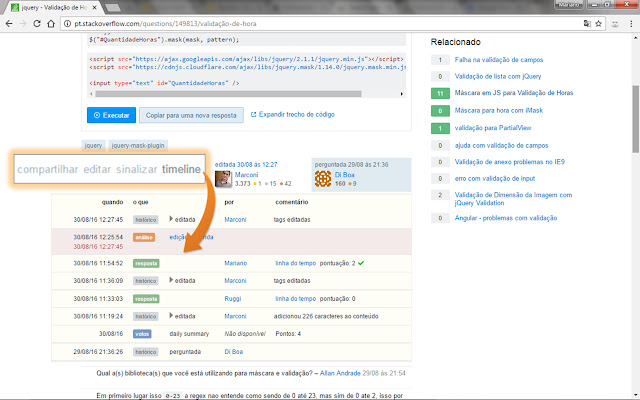Open Validação de lista com jQuery

tap(498, 76)
